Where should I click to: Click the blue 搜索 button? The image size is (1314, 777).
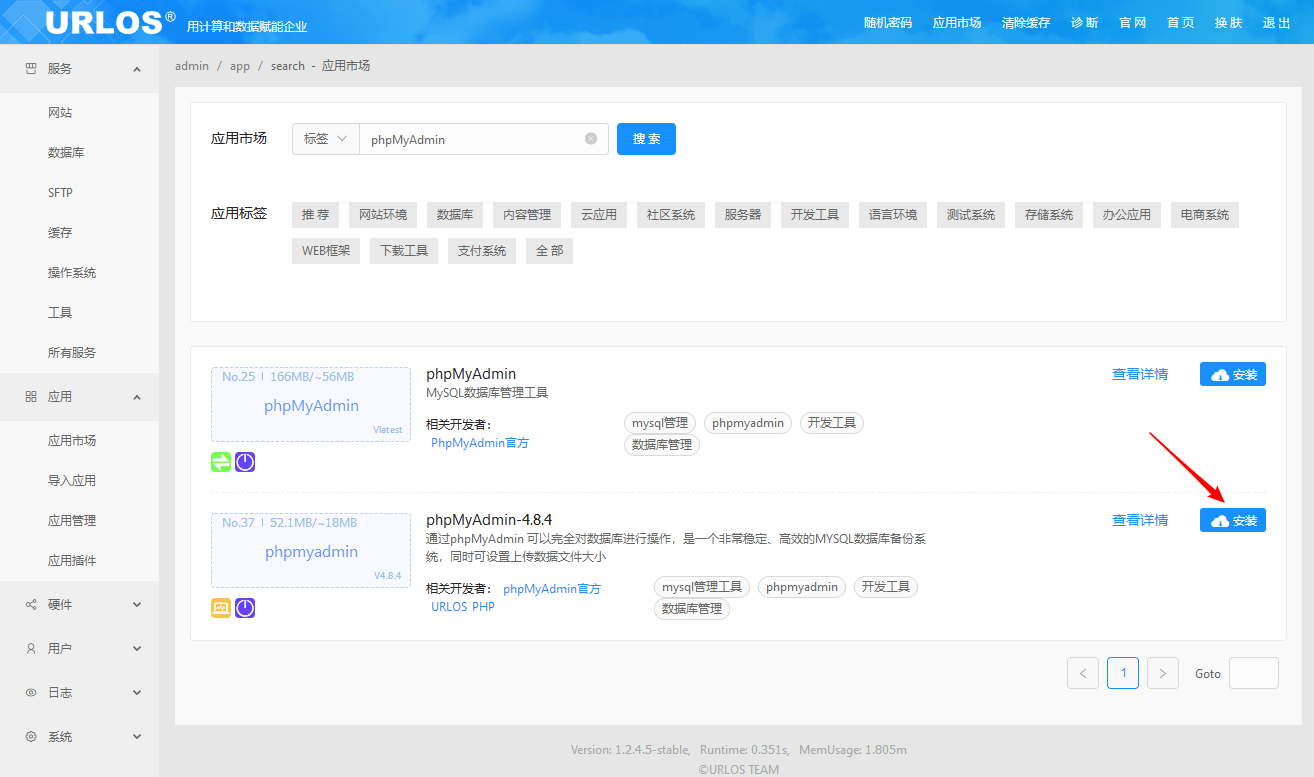click(646, 139)
